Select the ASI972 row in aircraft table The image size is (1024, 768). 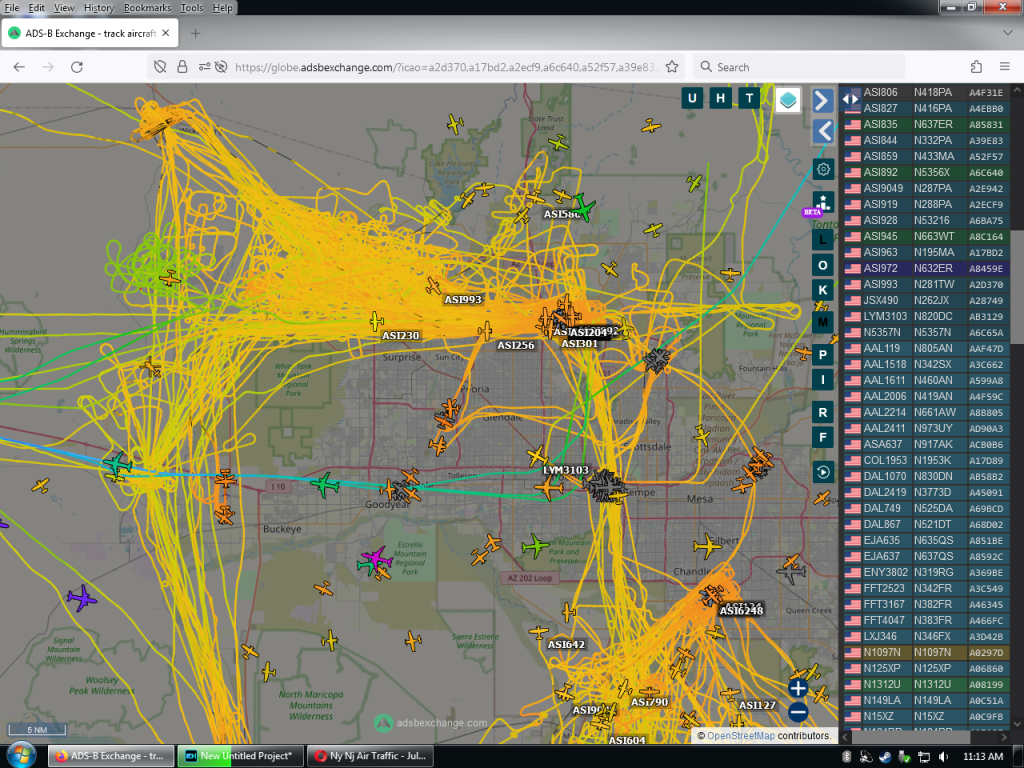click(x=926, y=268)
